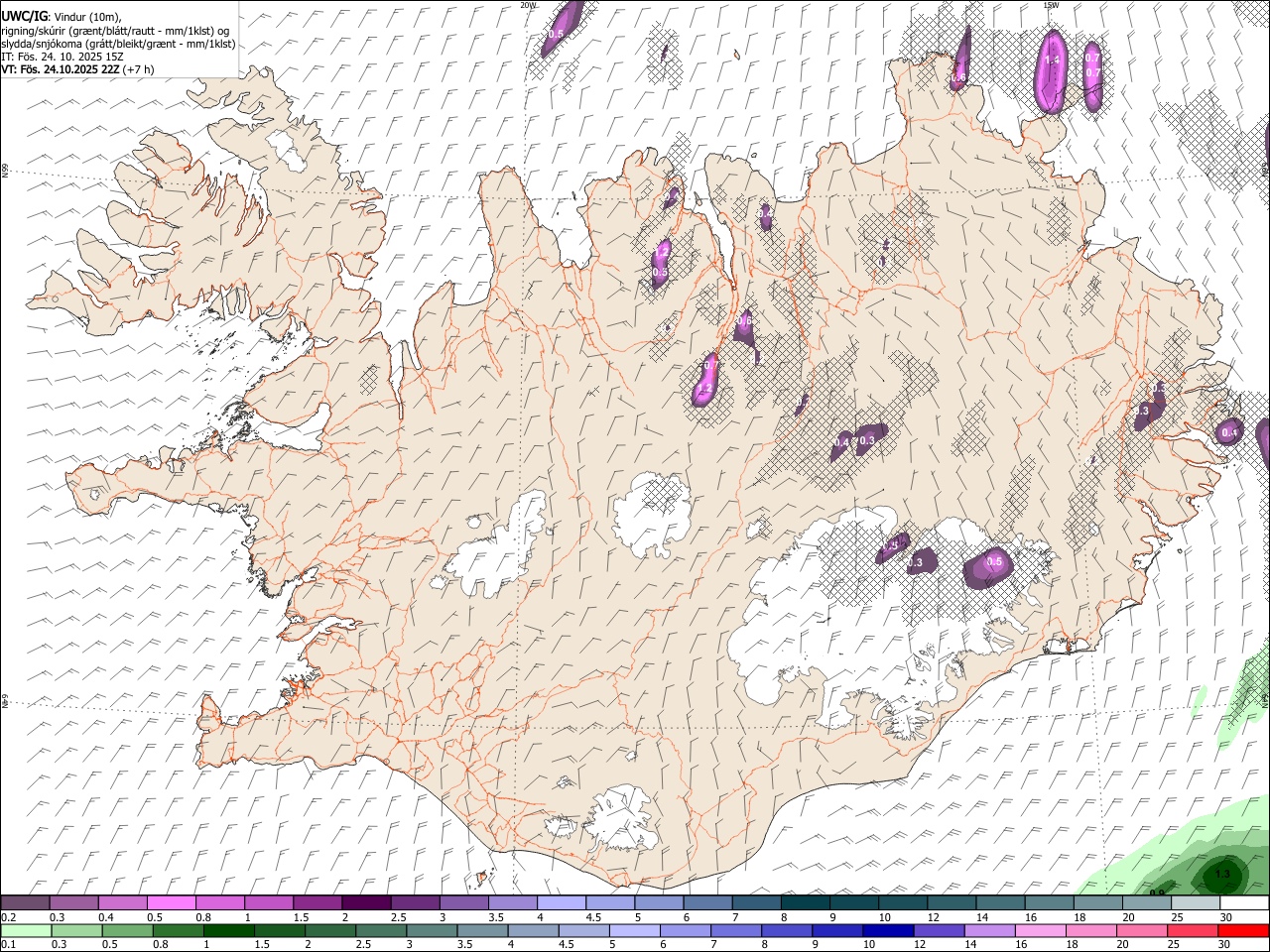
Task: Click the 0.4 value on the easternmost coastal blob
Action: (1229, 432)
